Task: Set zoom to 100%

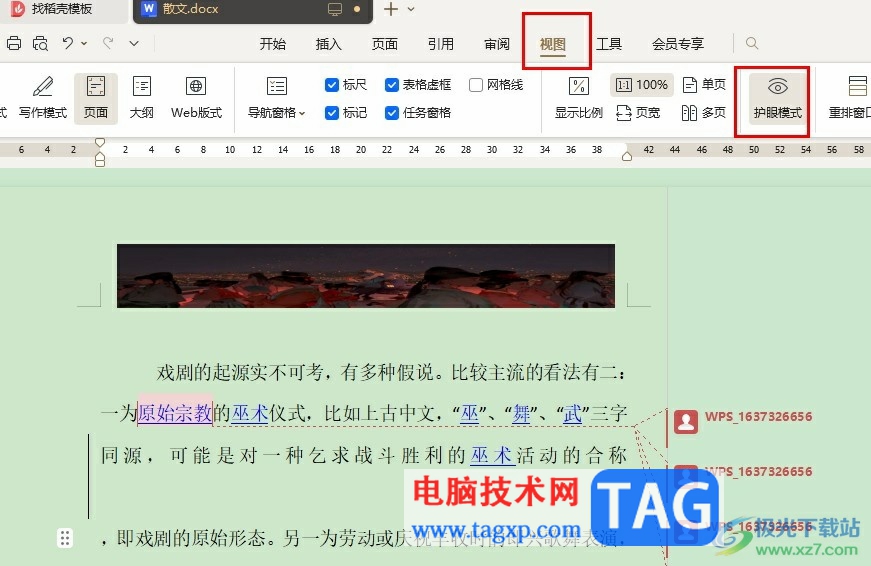Action: (x=642, y=85)
